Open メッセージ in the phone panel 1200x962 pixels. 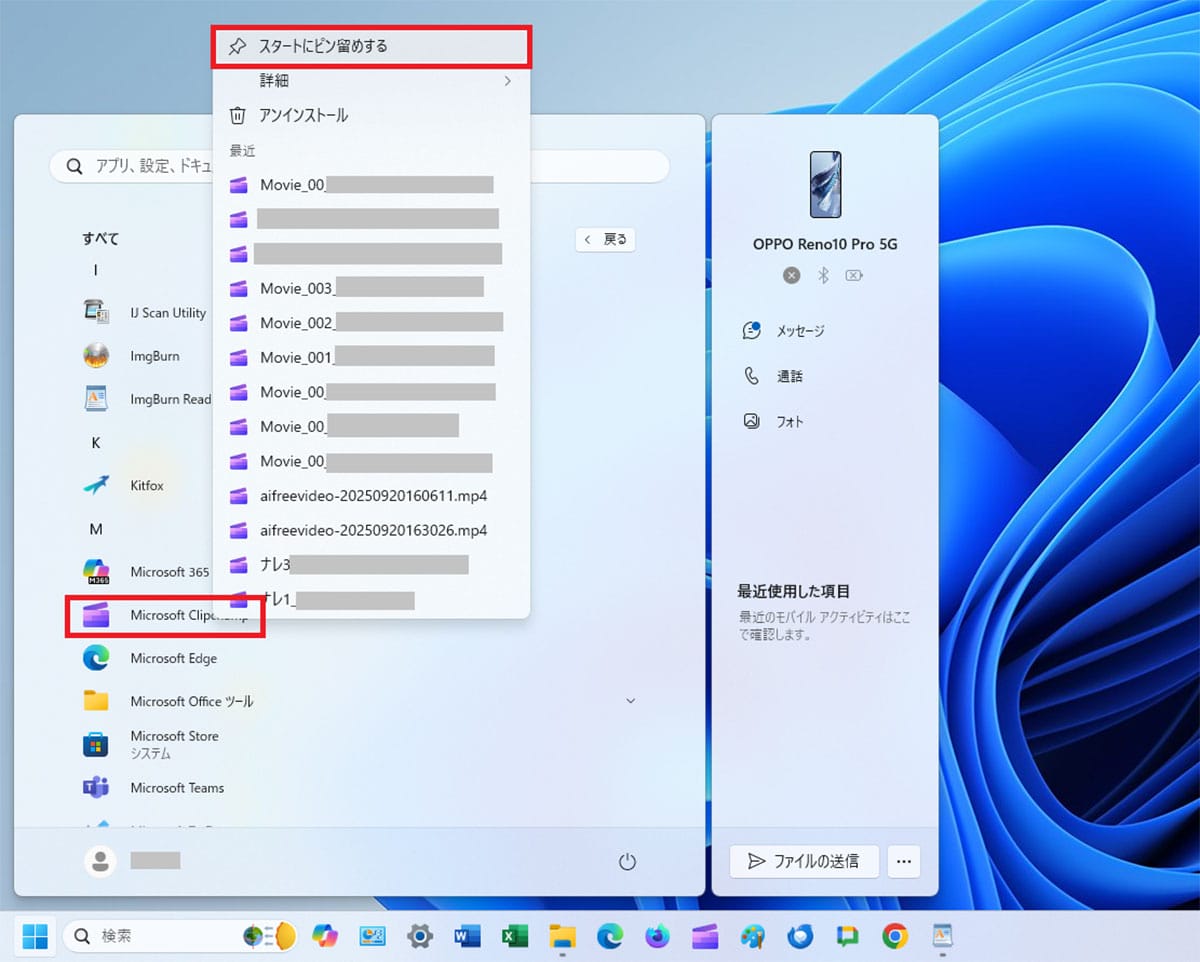784,331
